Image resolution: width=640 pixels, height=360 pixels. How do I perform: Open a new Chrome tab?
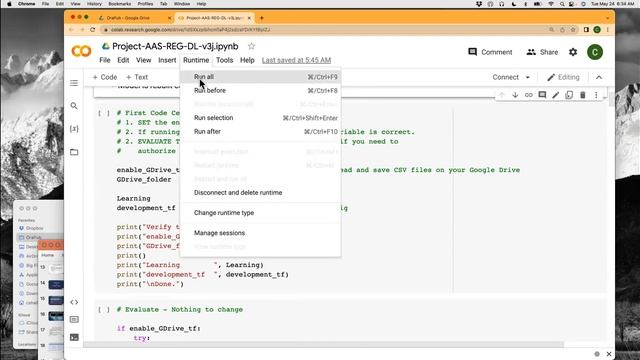pos(262,18)
